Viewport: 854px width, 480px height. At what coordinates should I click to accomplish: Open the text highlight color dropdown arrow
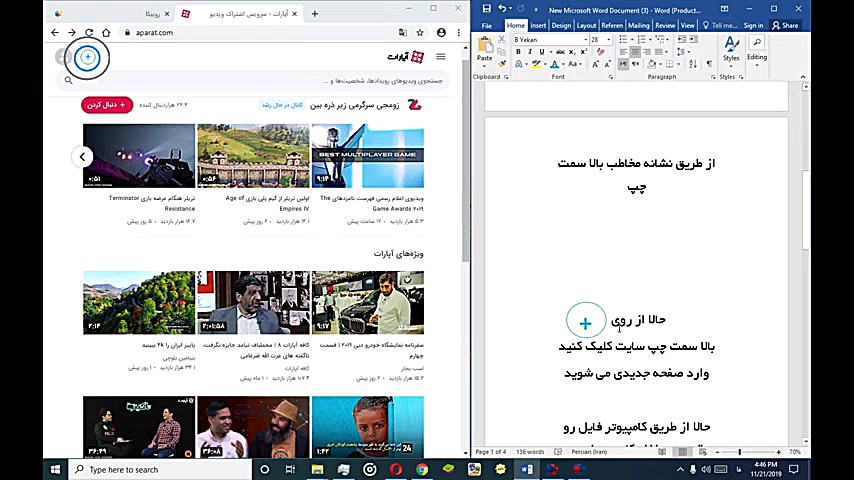click(x=545, y=64)
